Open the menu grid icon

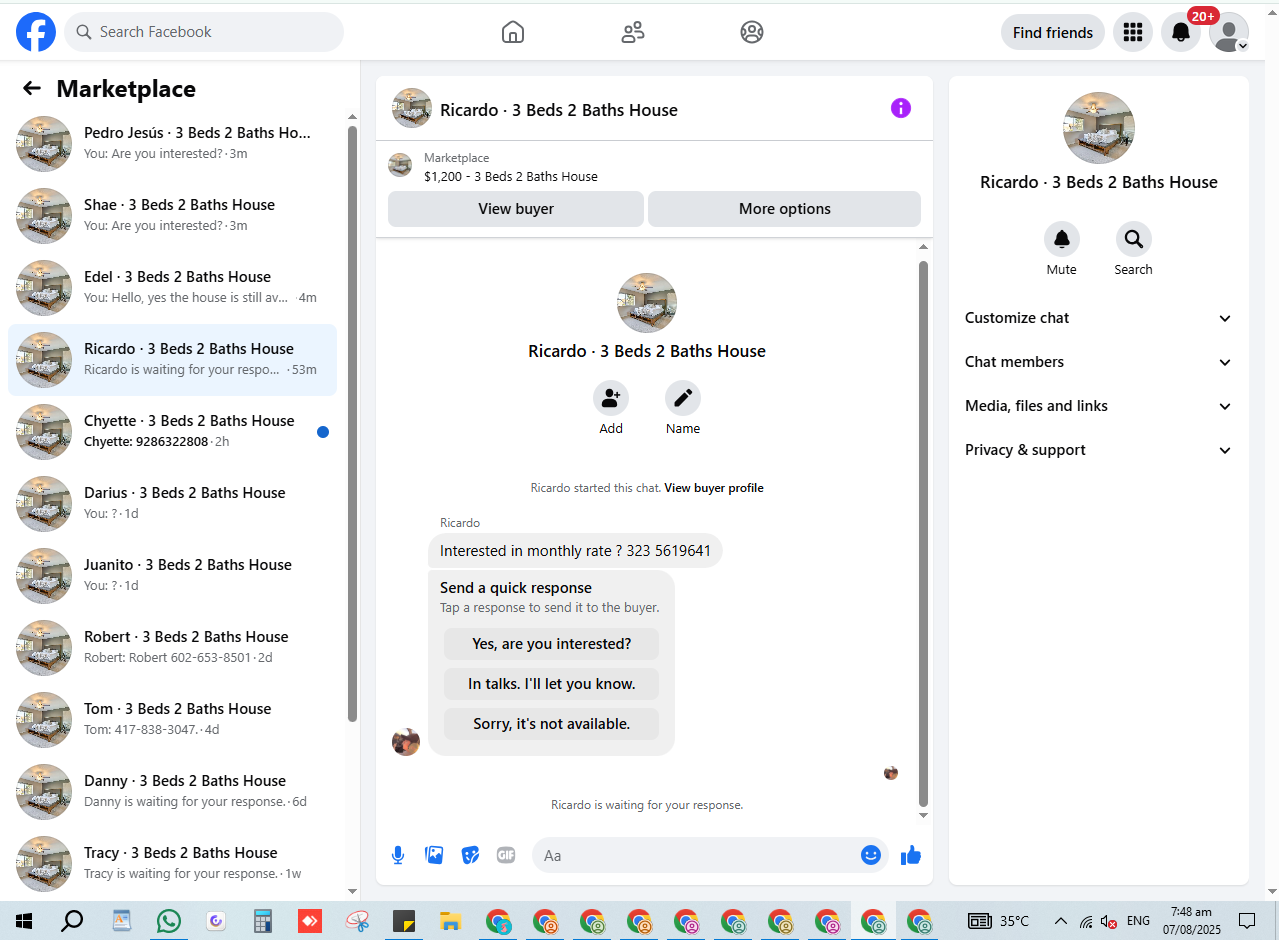1133,32
